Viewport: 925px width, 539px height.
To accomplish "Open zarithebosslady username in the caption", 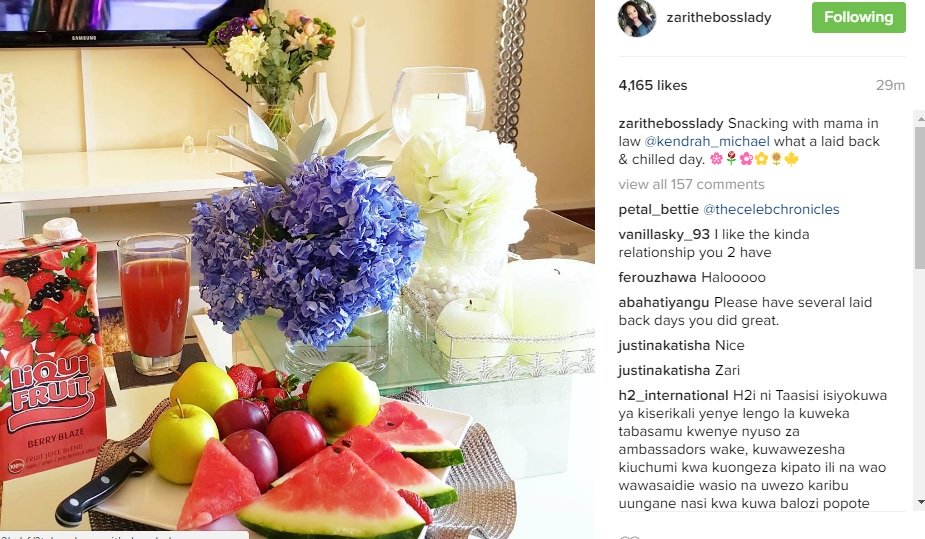I will click(x=671, y=124).
